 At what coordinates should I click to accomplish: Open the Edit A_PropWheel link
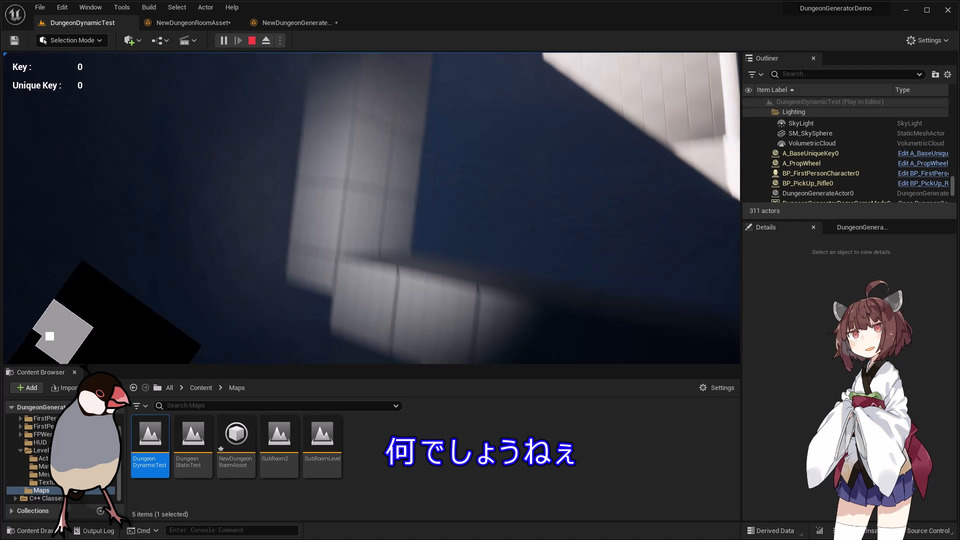point(923,163)
